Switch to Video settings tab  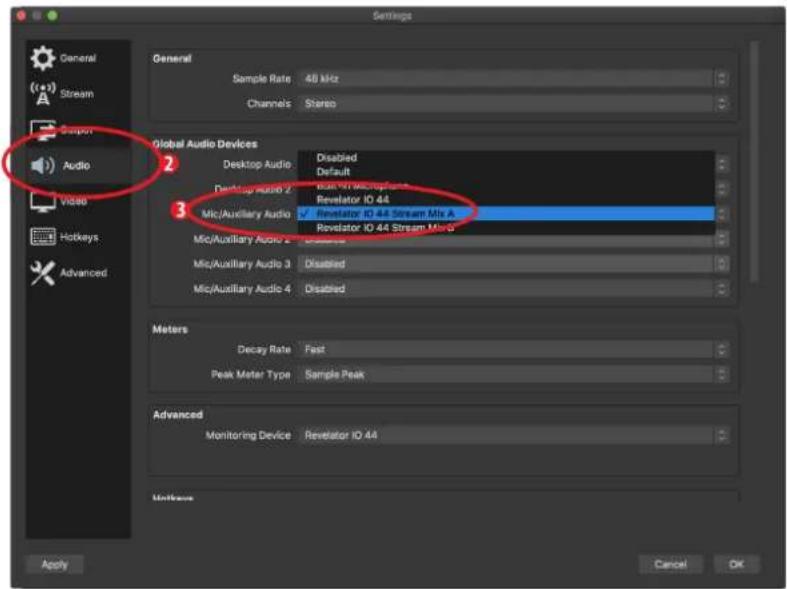(x=78, y=201)
